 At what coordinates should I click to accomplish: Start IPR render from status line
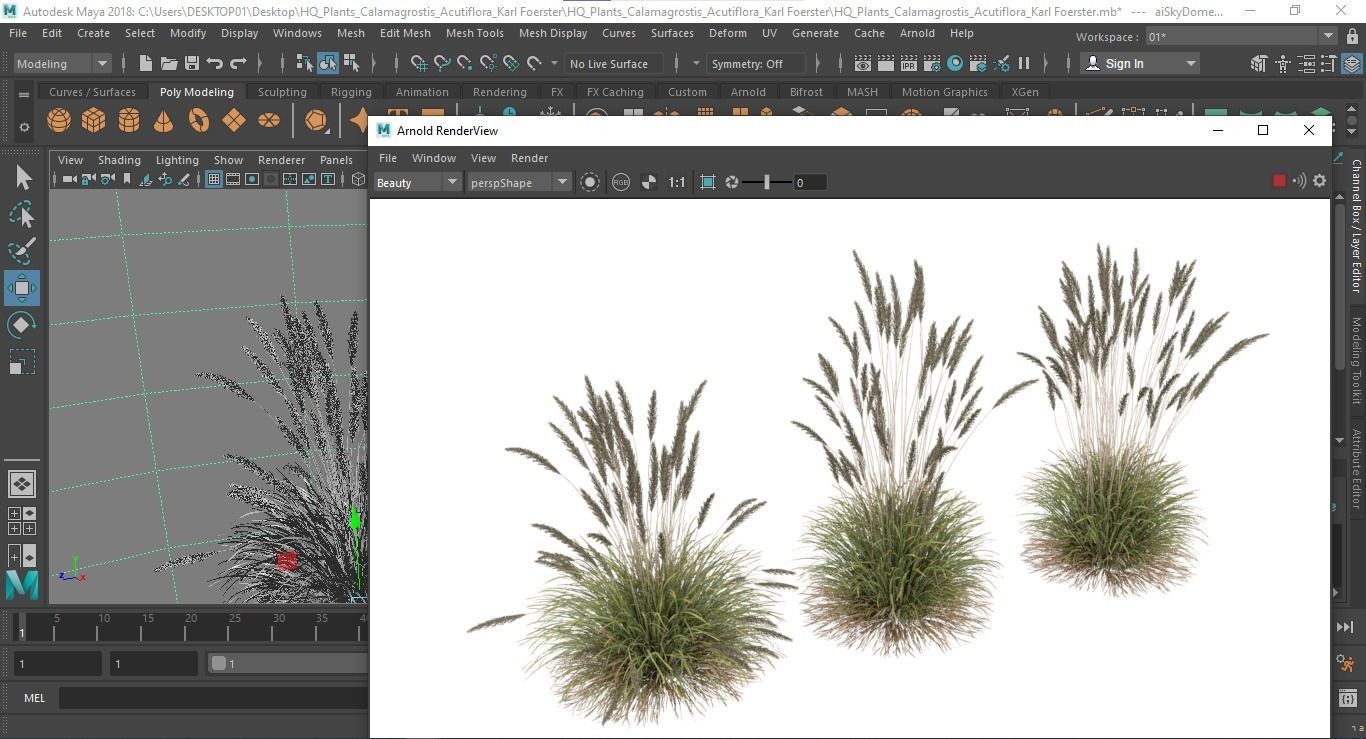909,63
